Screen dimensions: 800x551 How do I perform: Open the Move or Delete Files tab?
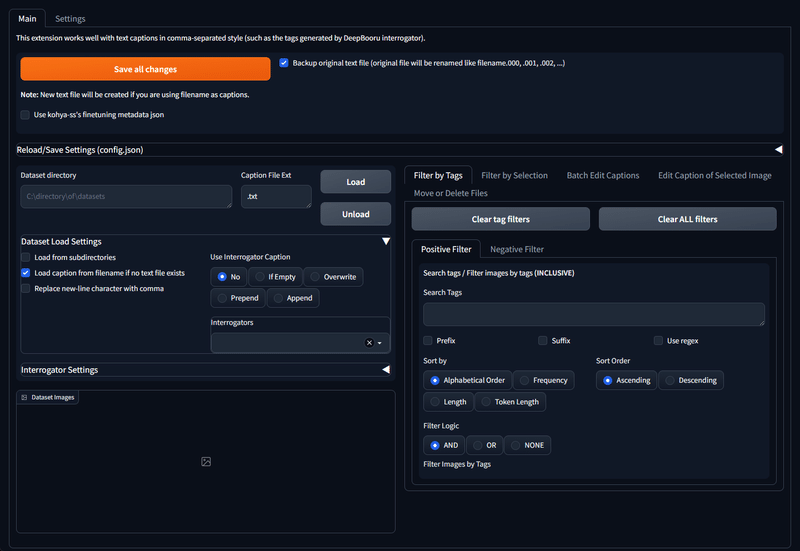tap(451, 193)
